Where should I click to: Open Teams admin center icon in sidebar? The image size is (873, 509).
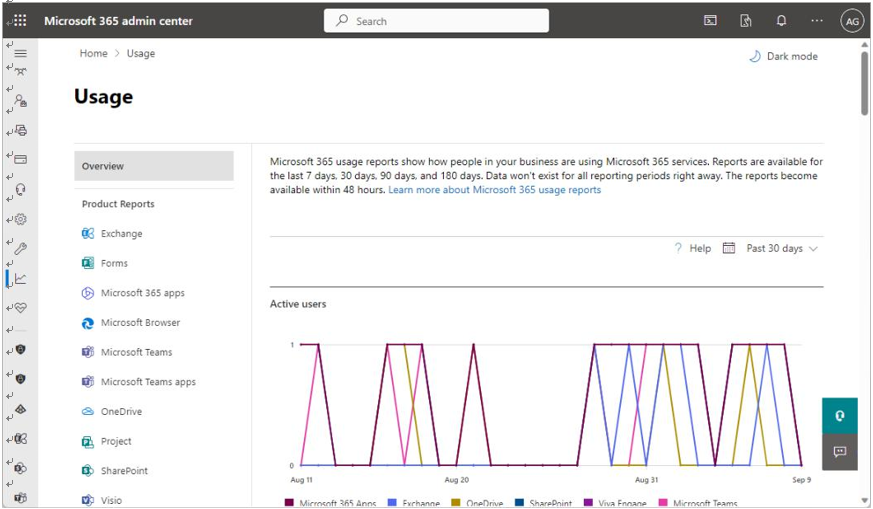click(x=21, y=497)
